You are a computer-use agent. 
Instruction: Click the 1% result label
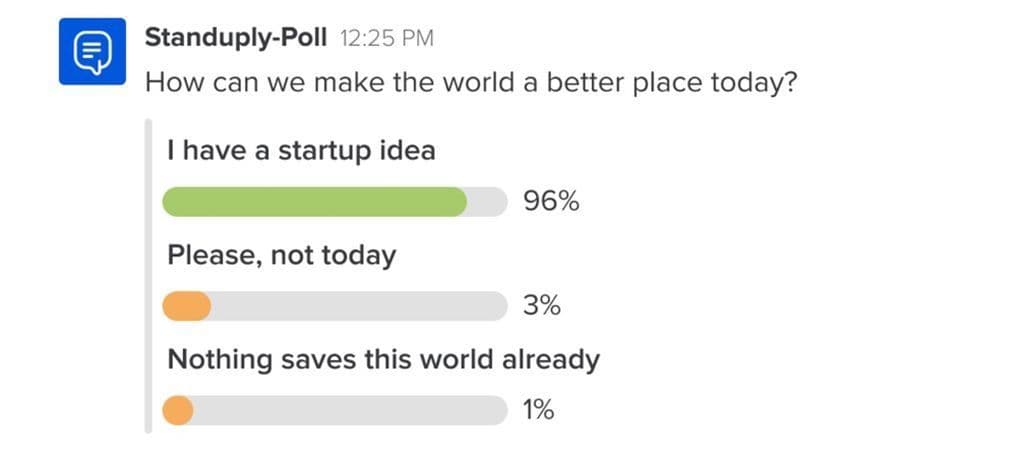point(538,410)
